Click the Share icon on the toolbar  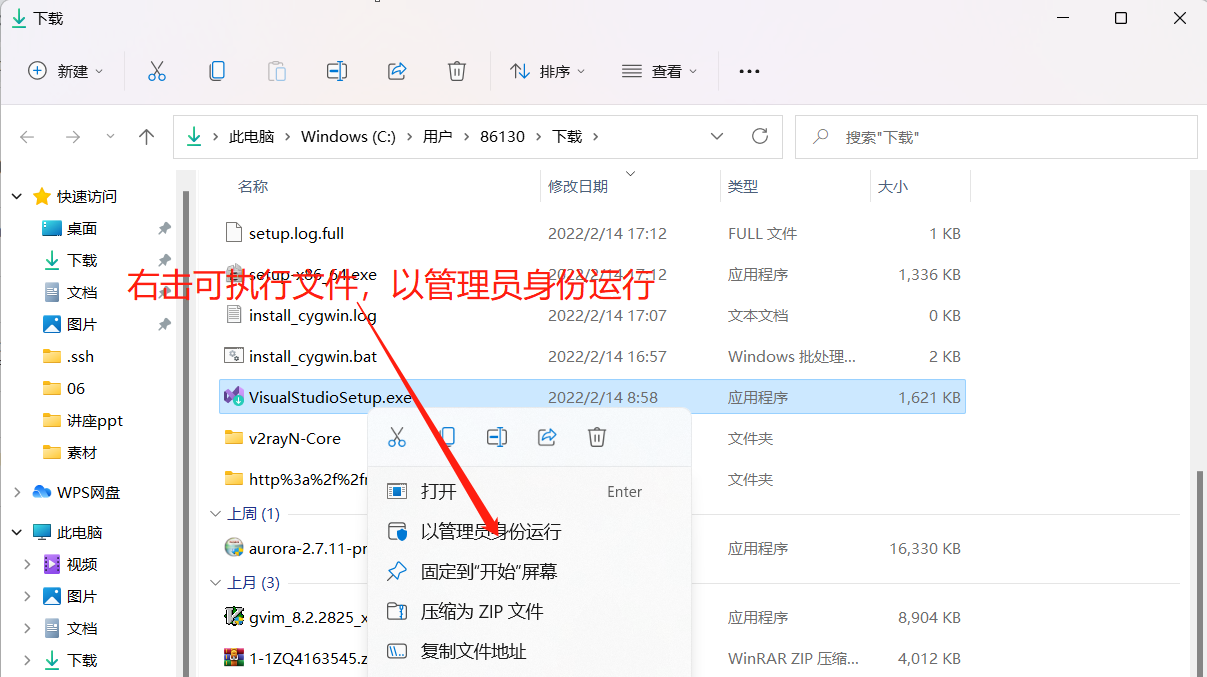coord(397,70)
